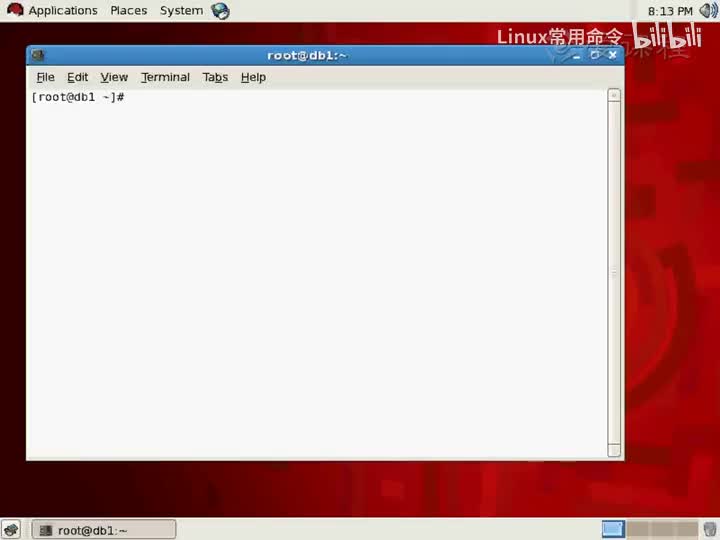Close the root@db1 terminal window
Viewport: 720px width, 540px height.
pos(613,55)
